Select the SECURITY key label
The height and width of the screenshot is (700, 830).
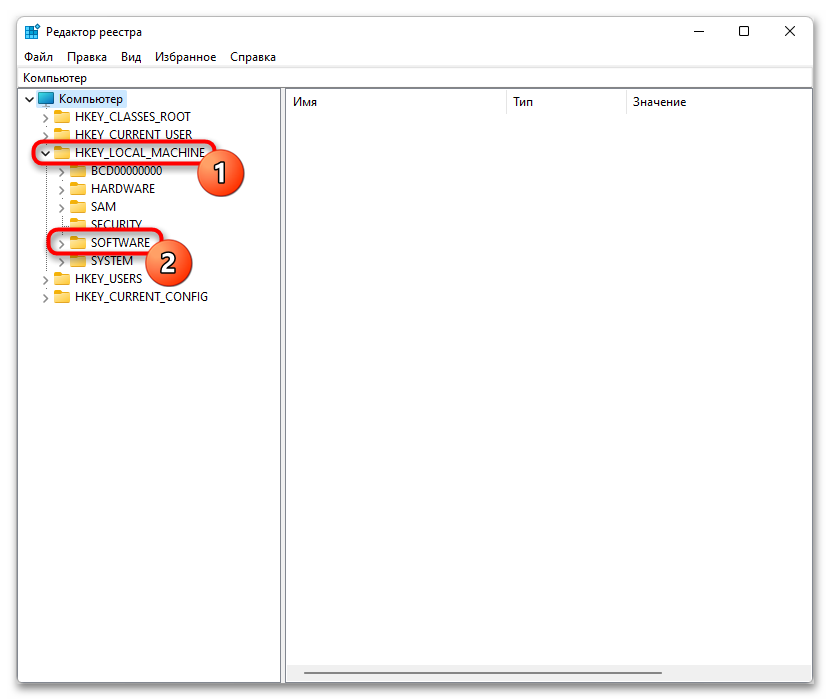click(116, 225)
